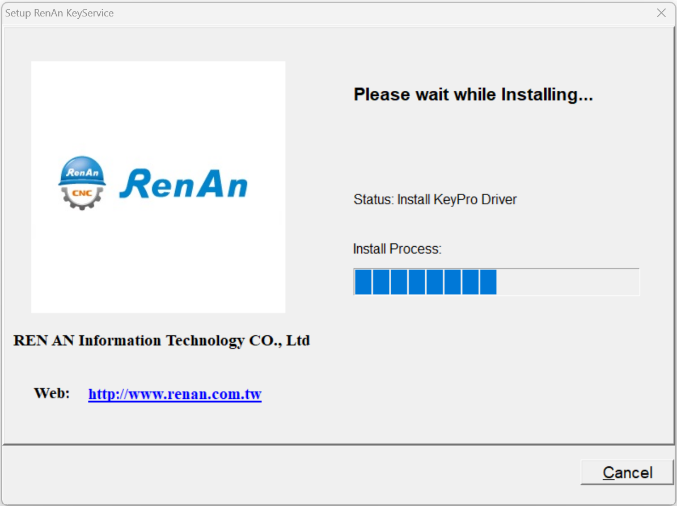Select the 'Status: Install KeyPro Driver' text
Viewport: 677px width, 506px height.
pyautogui.click(x=435, y=199)
